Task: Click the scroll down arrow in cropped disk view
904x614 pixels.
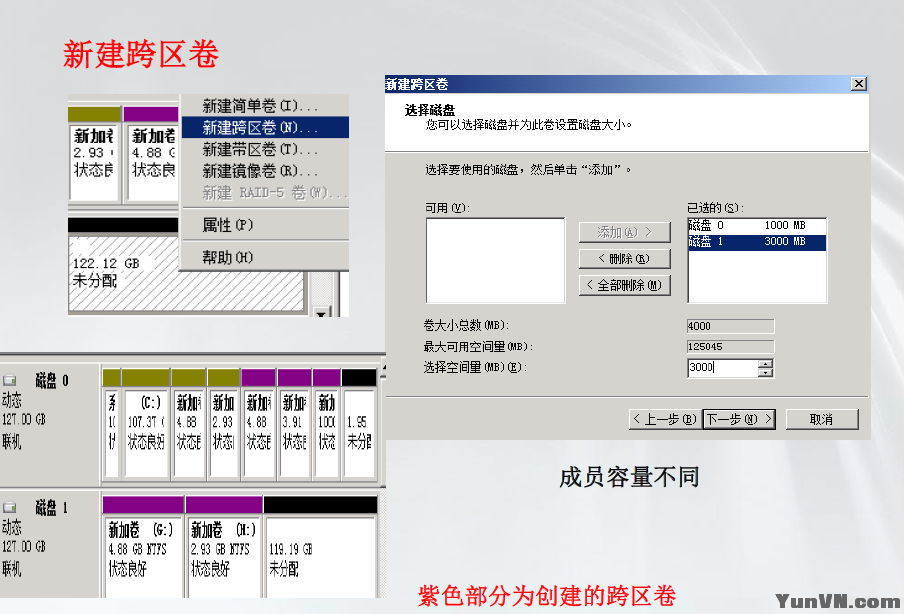Action: 321,312
